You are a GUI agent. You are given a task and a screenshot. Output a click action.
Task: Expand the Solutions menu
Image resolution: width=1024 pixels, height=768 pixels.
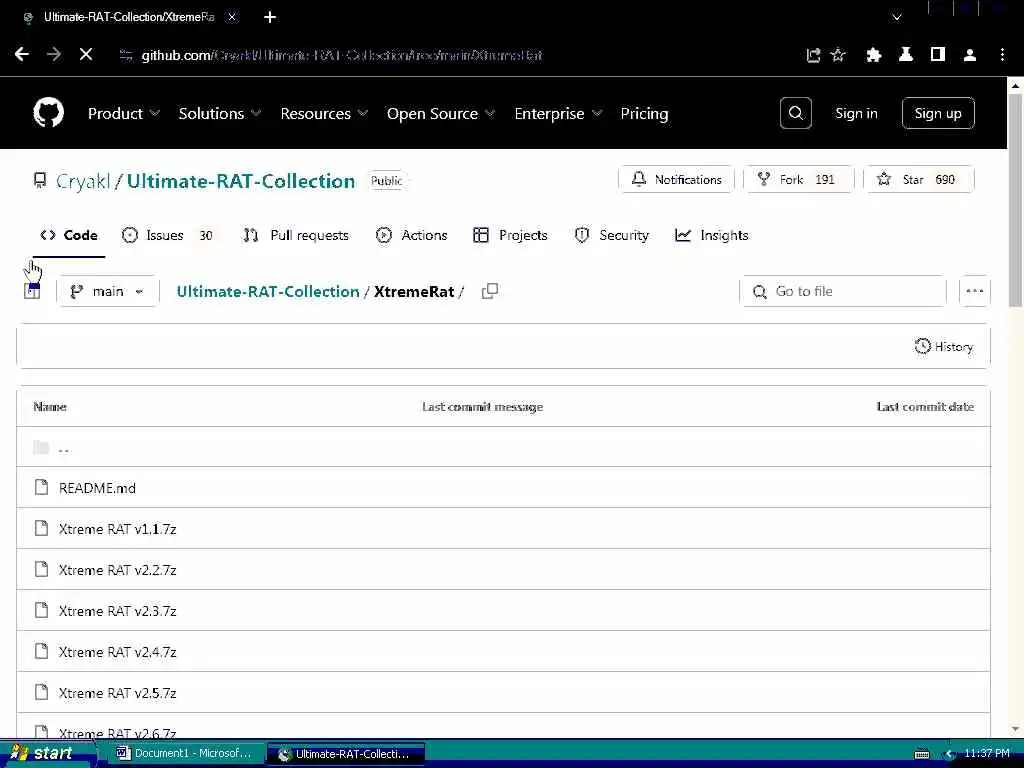[219, 114]
